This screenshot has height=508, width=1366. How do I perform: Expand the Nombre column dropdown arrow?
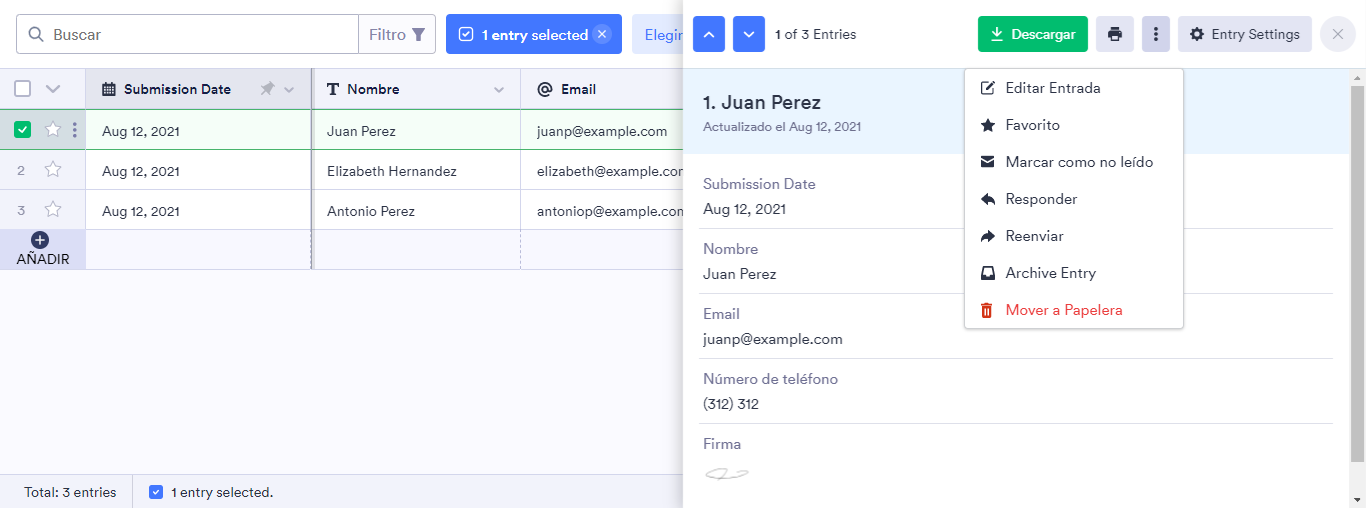click(499, 90)
